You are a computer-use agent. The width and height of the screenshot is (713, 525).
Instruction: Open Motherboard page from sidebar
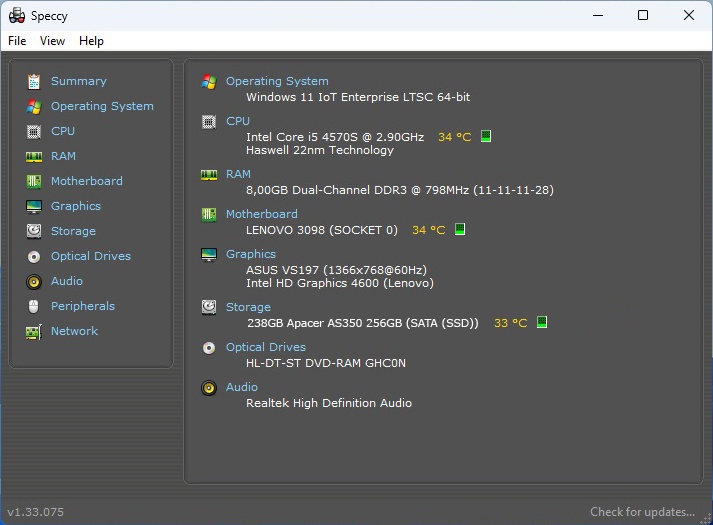pos(87,181)
